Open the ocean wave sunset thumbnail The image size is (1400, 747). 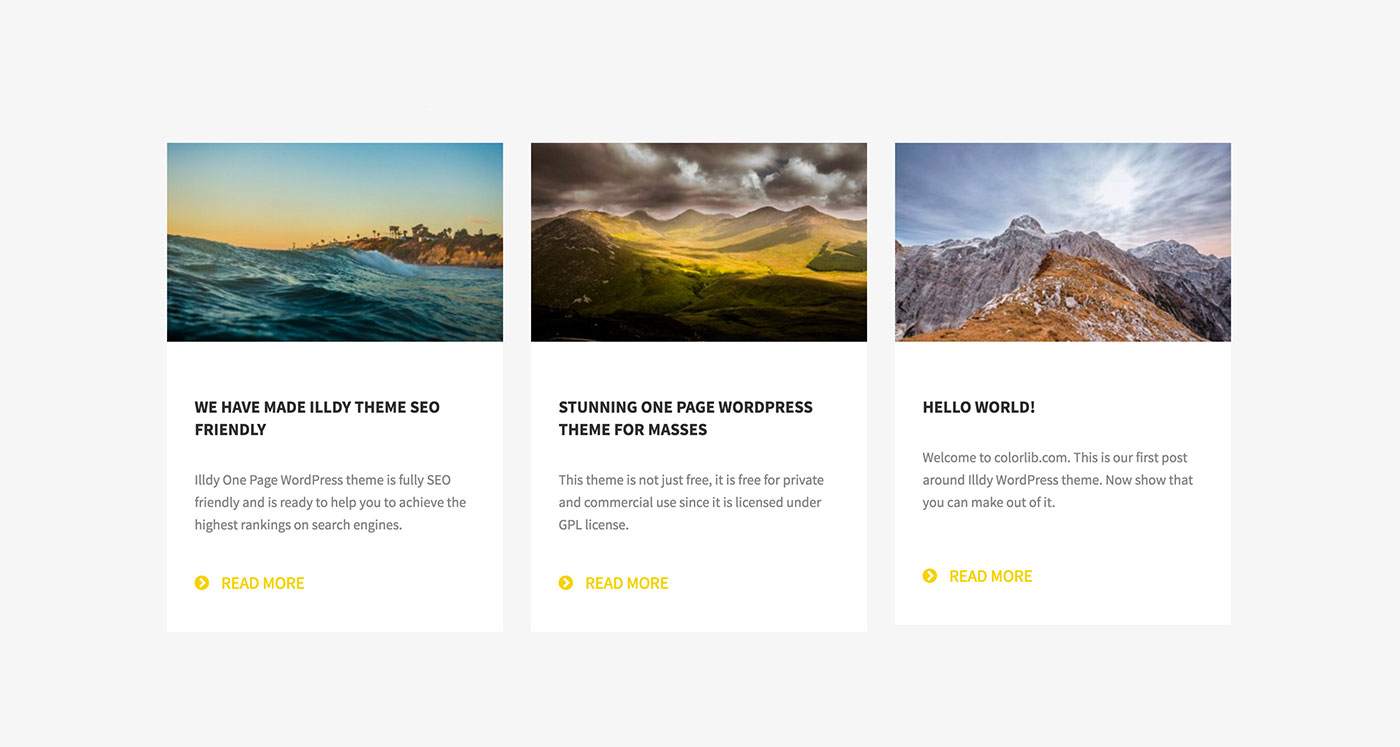335,242
